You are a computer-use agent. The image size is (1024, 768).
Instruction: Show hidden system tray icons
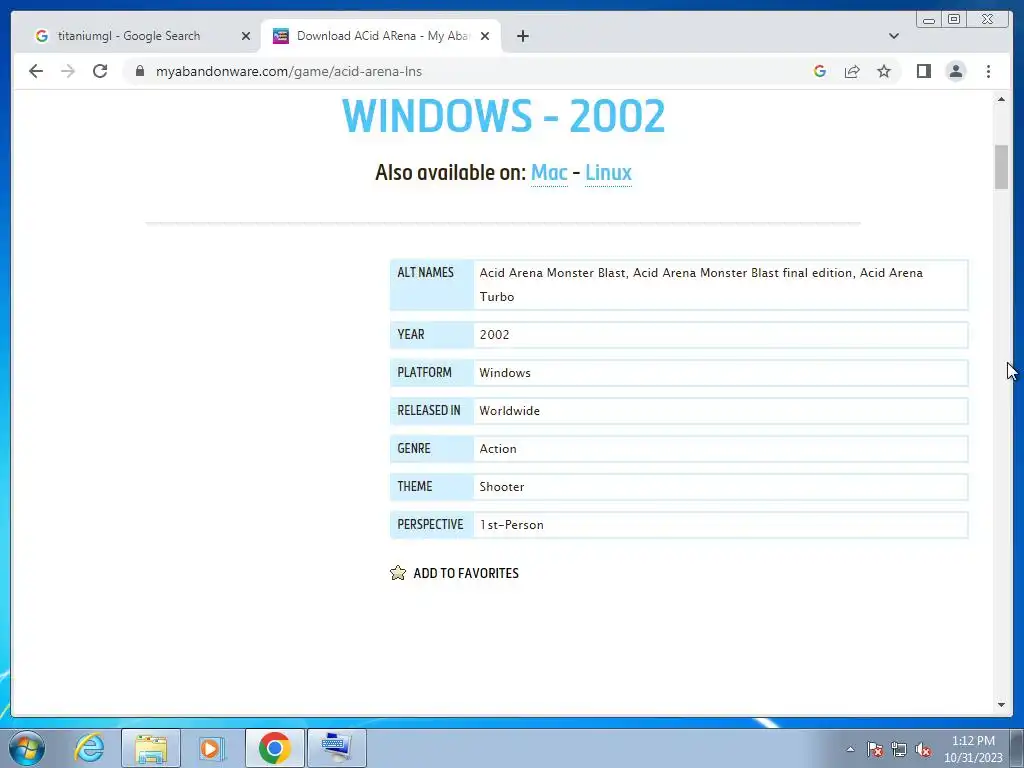coord(850,749)
